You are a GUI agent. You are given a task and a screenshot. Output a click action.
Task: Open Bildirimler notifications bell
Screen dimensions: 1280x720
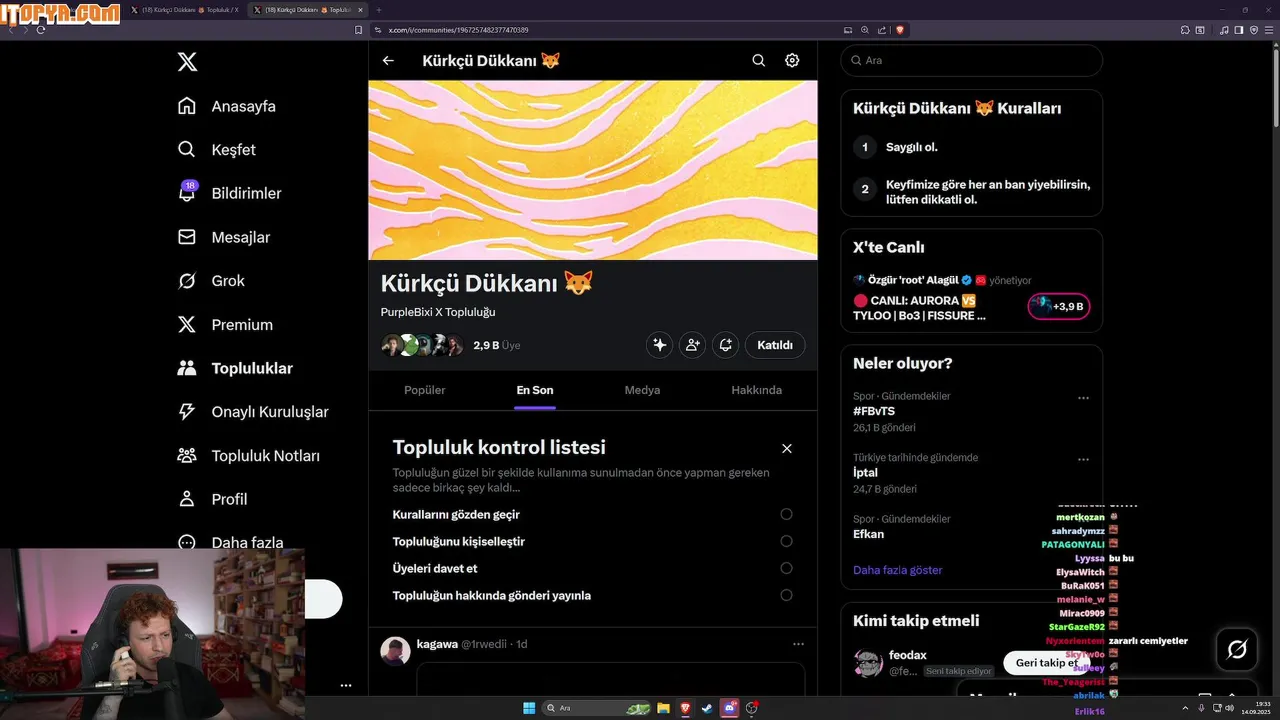point(187,192)
